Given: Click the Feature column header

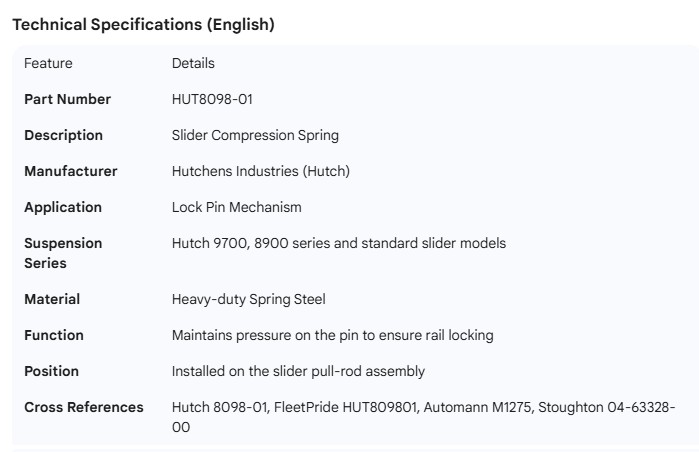Looking at the screenshot, I should coord(48,63).
